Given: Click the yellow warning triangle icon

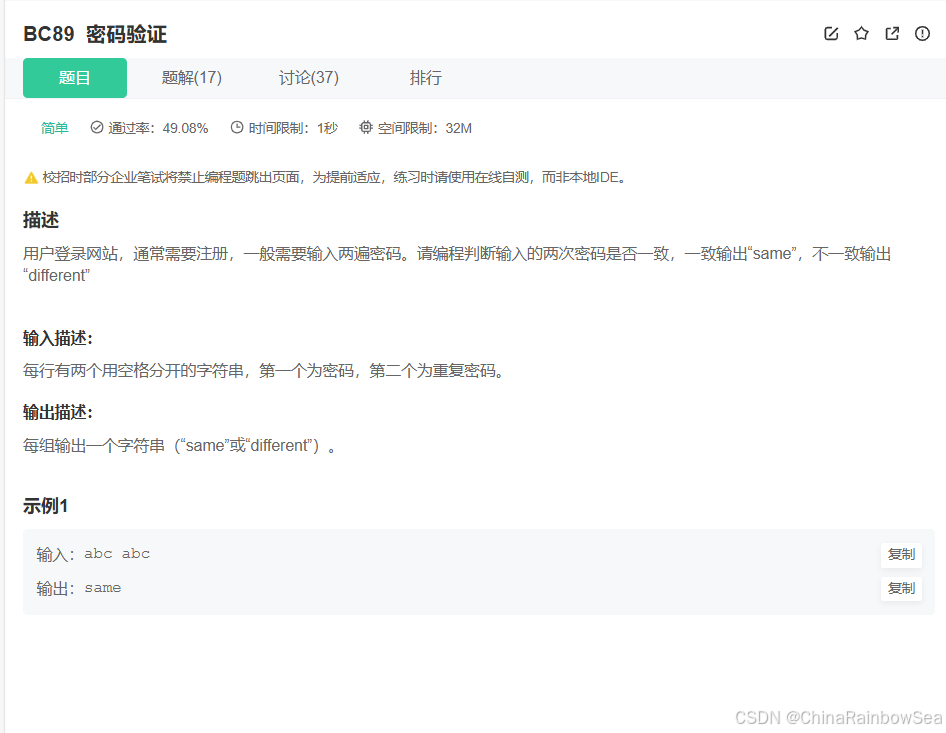Looking at the screenshot, I should [x=30, y=176].
